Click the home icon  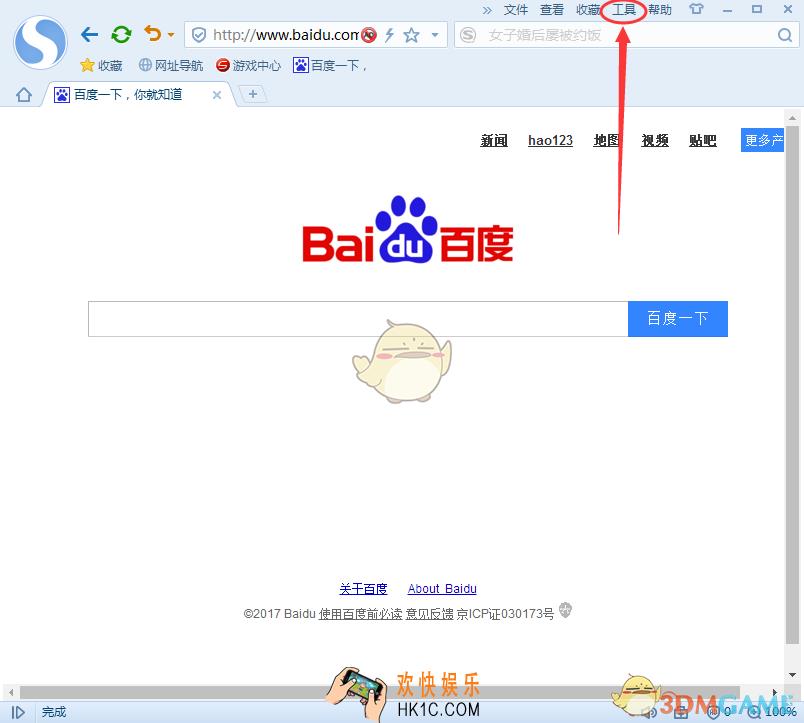pos(24,95)
